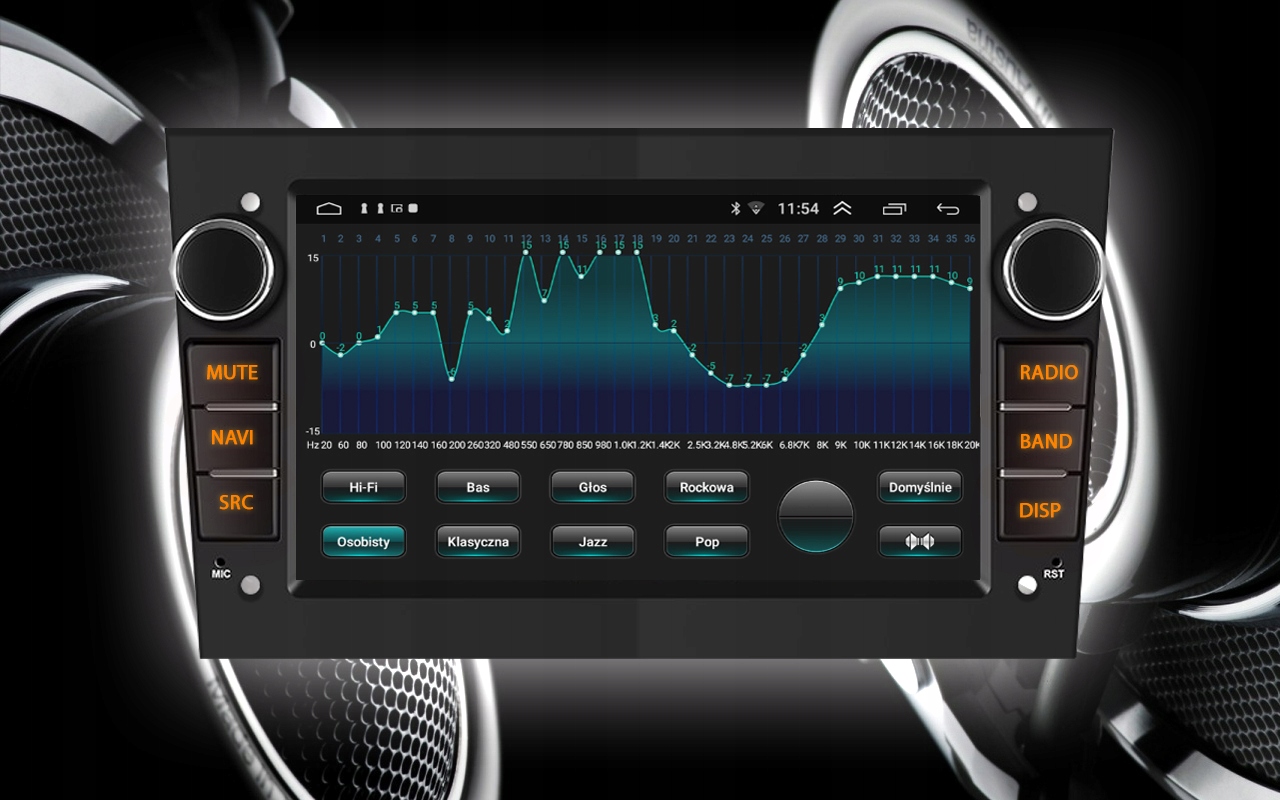Screen dimensions: 1280x800
Task: Tap the round knob between Pop and Domyślnie
Action: (817, 514)
